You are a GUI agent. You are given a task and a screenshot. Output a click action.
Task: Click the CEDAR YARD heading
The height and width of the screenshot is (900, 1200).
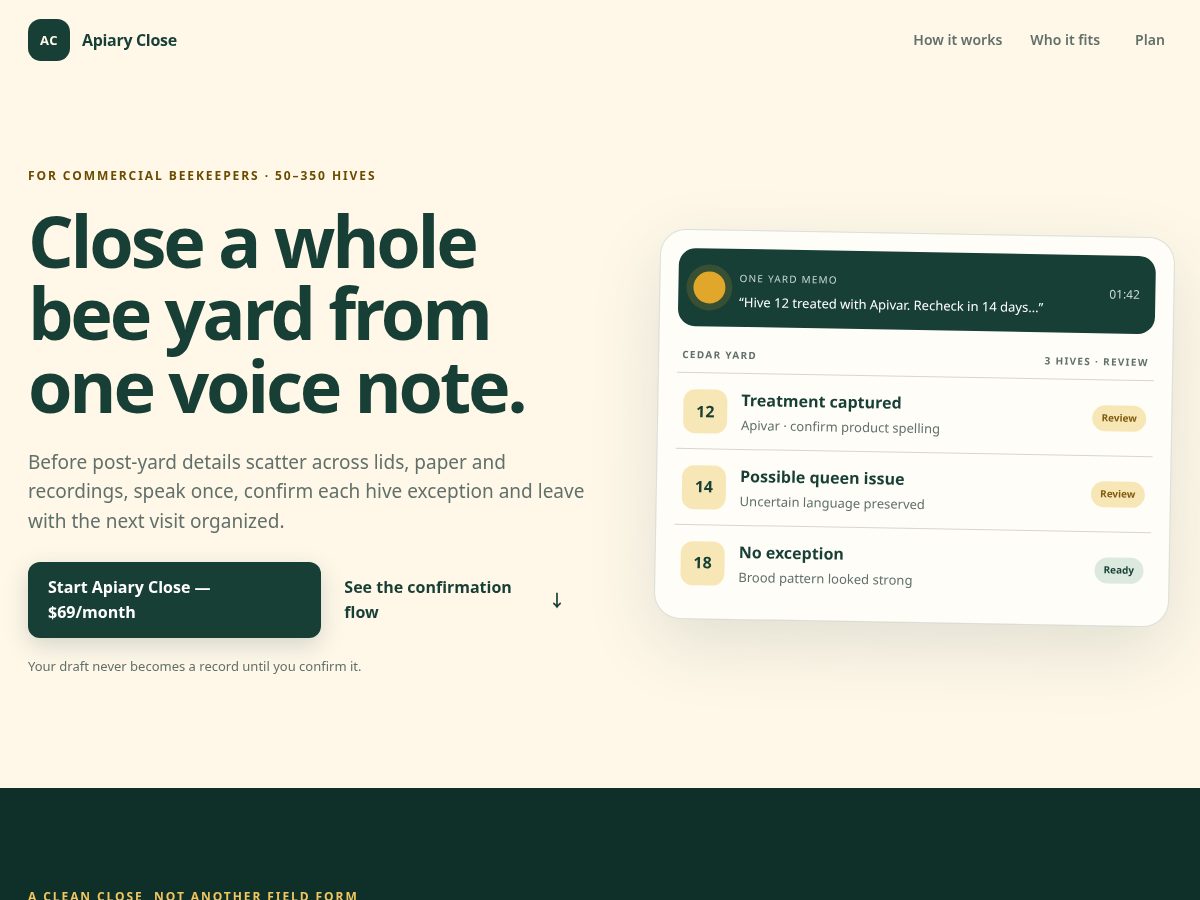click(x=719, y=355)
